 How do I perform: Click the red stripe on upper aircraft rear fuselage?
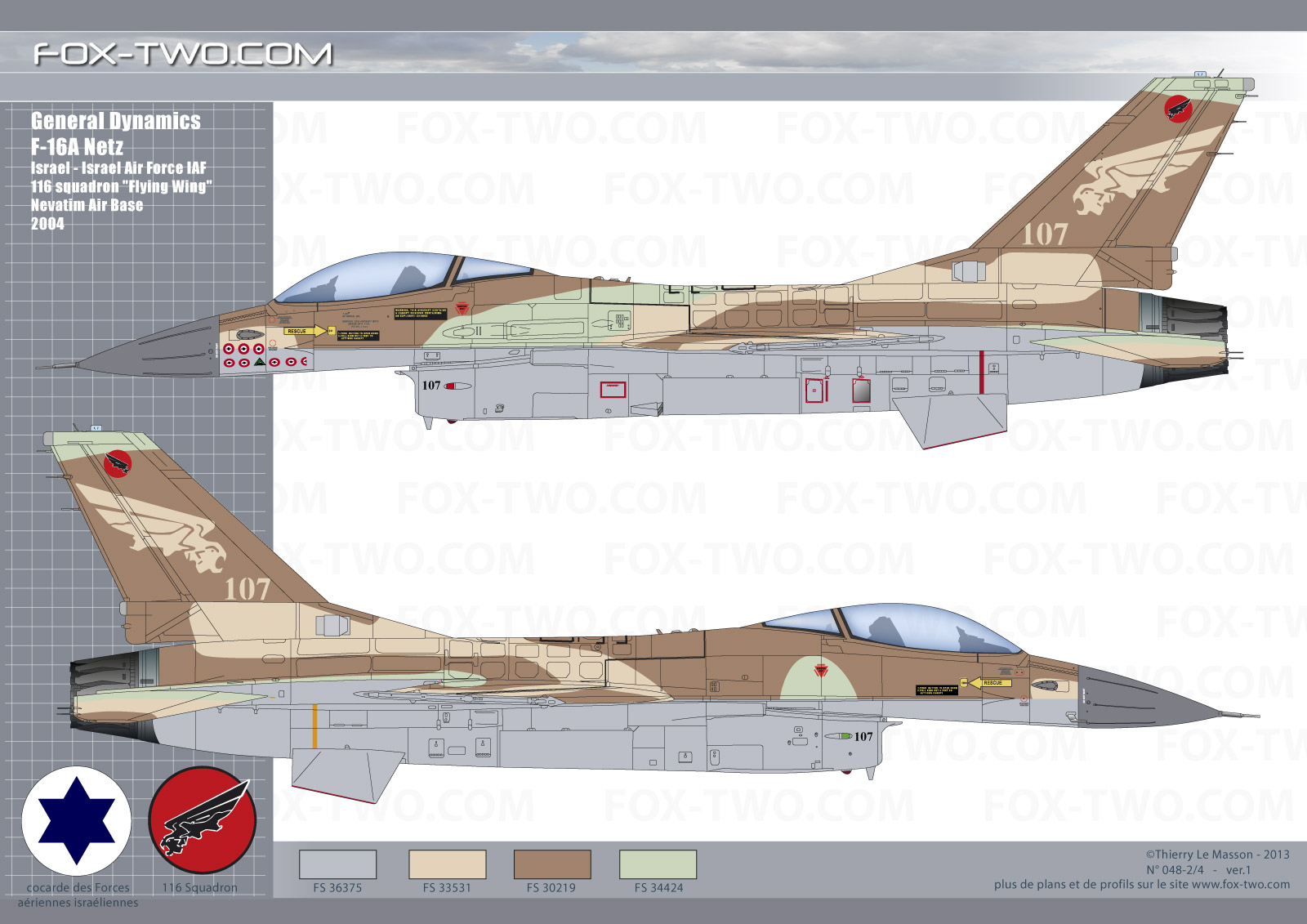coord(981,372)
